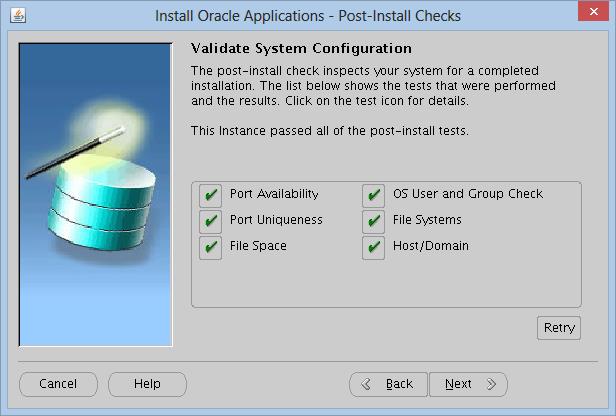
Task: Go Back to previous wizard step
Action: (388, 384)
